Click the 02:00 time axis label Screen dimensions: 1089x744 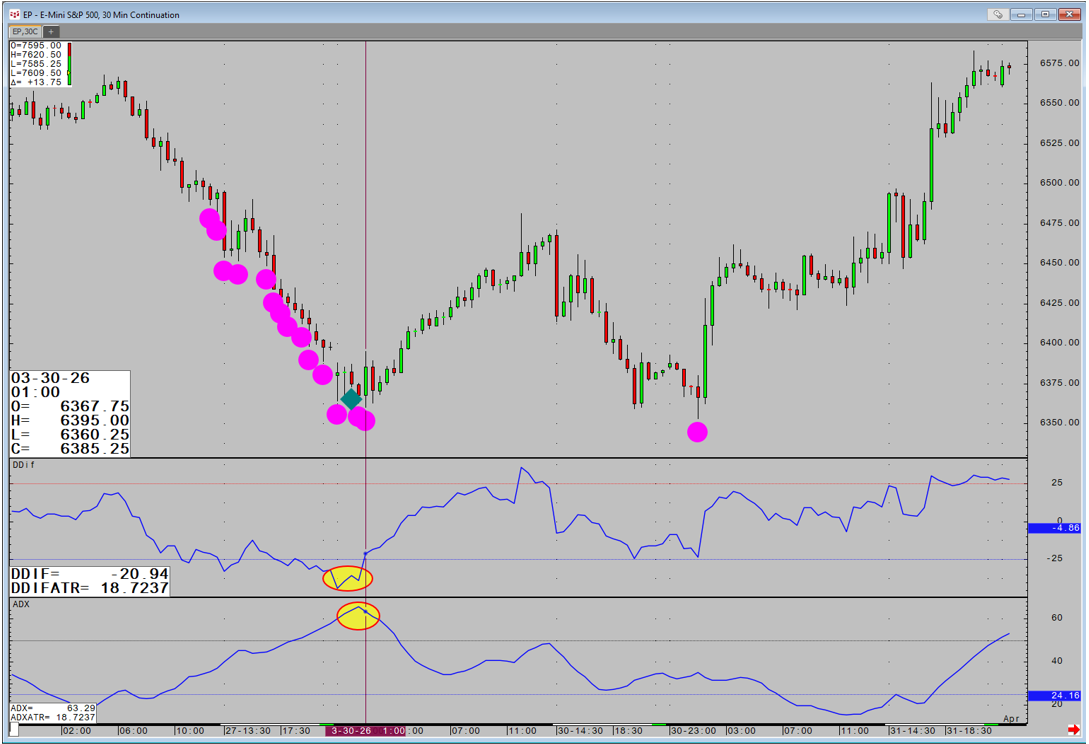(x=76, y=731)
